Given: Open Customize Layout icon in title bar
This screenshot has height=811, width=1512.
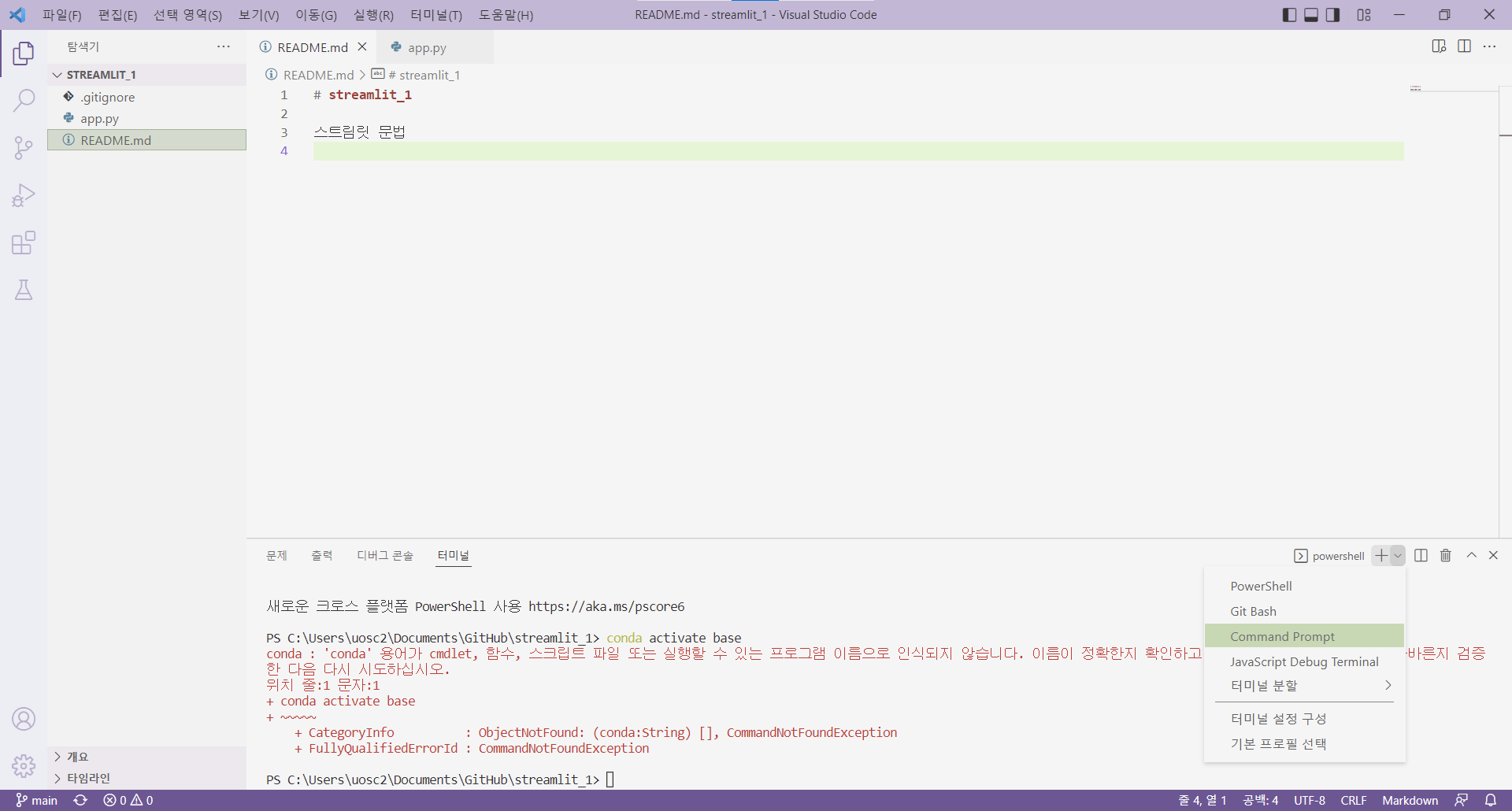Looking at the screenshot, I should 1364,15.
